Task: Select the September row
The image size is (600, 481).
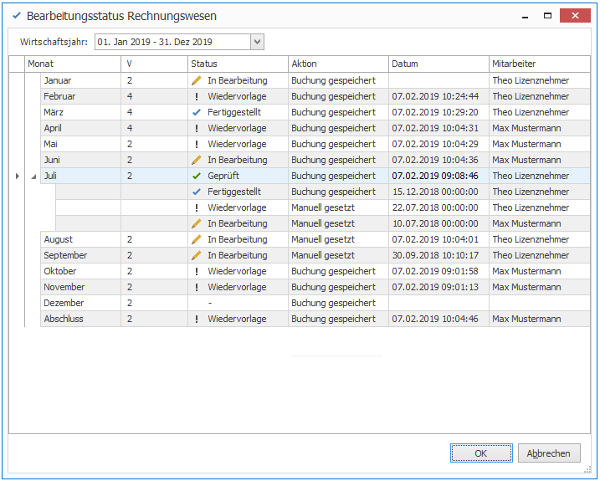Action: tap(315, 255)
